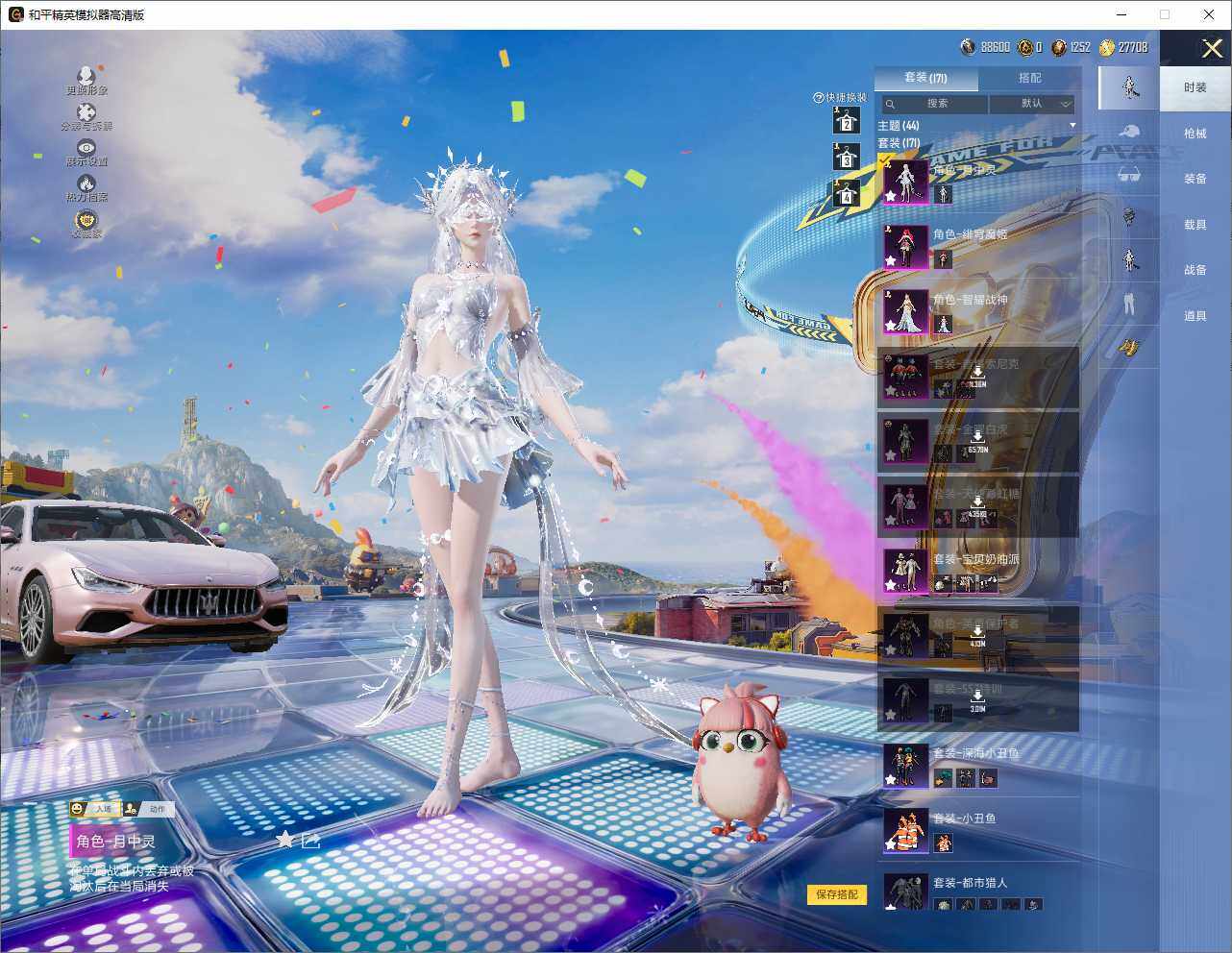
Task: Toggle favorite star on 套装-宝贝奶油派 thumbnail
Action: [x=891, y=586]
